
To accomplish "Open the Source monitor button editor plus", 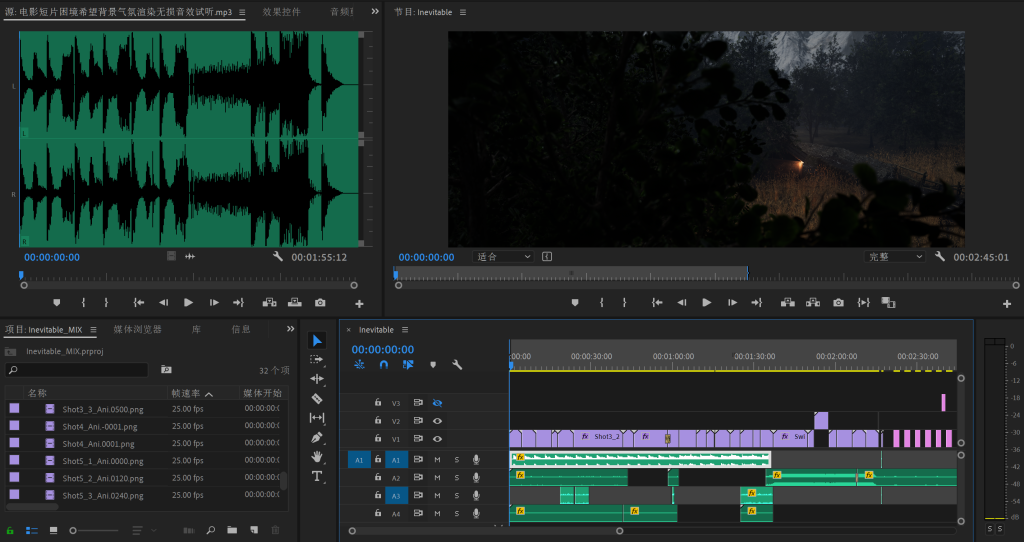I will point(359,304).
